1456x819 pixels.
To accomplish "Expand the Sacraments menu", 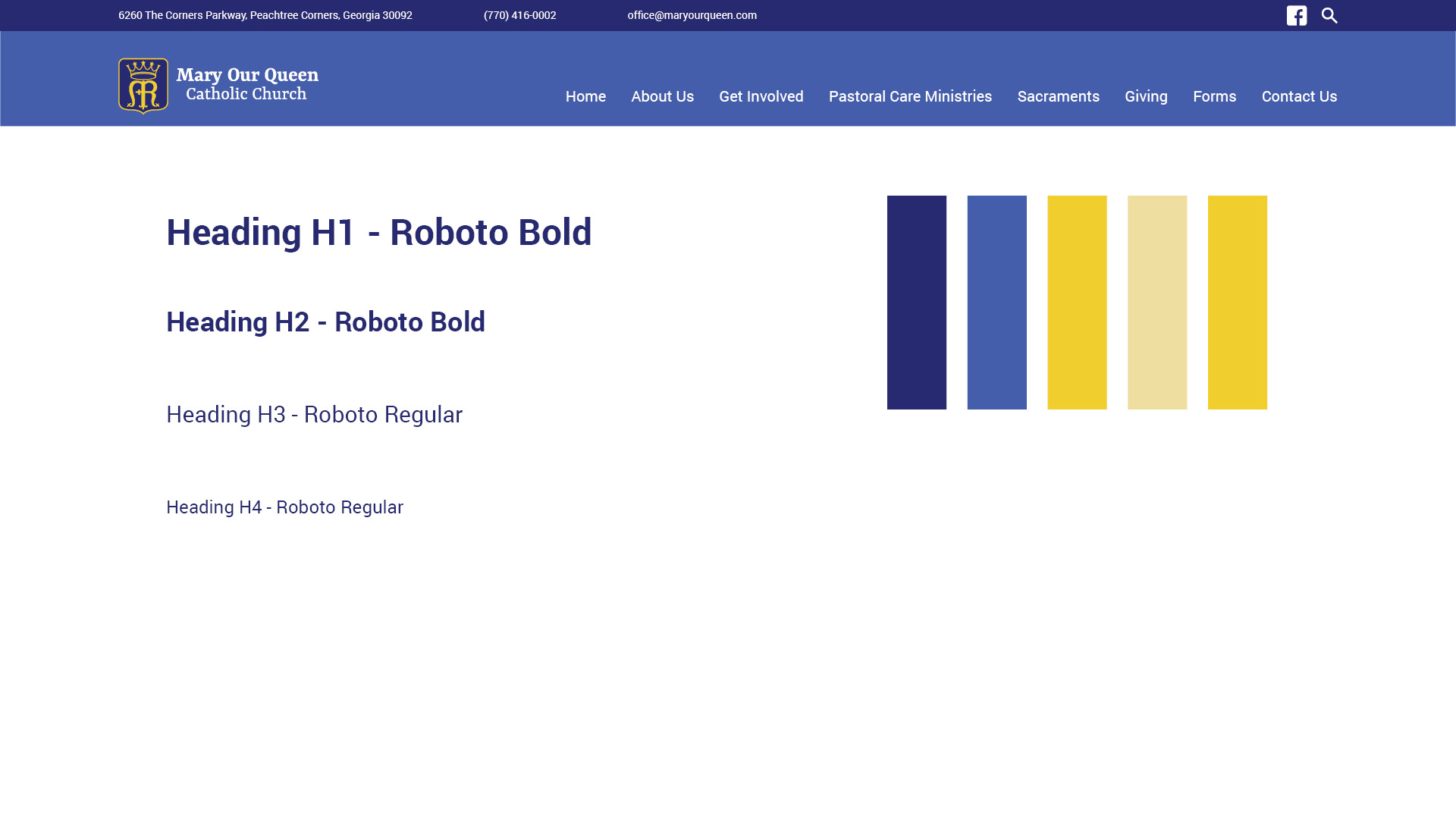I will click(x=1058, y=96).
